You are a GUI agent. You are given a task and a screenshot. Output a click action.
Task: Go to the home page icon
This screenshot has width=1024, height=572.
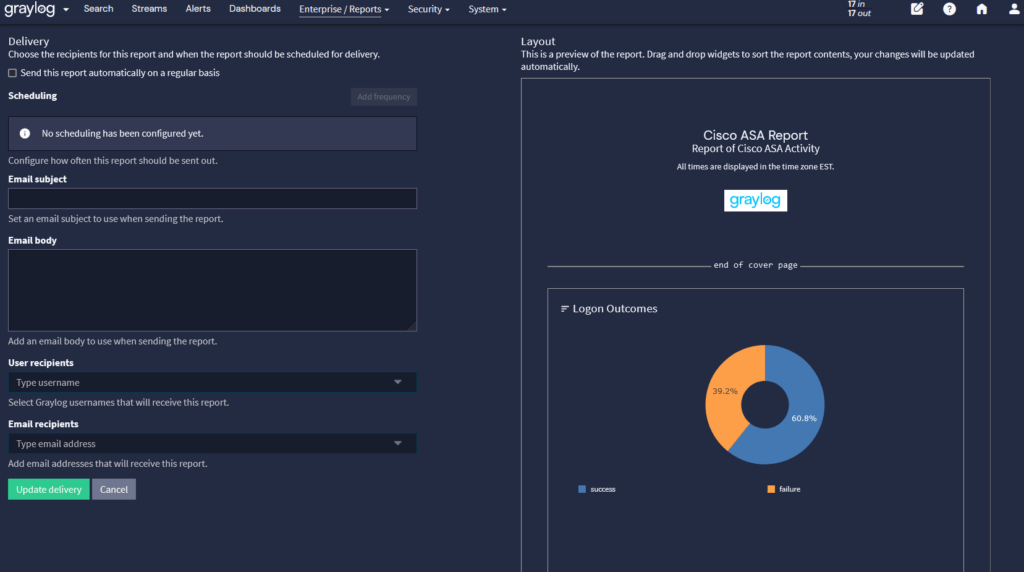(x=981, y=9)
